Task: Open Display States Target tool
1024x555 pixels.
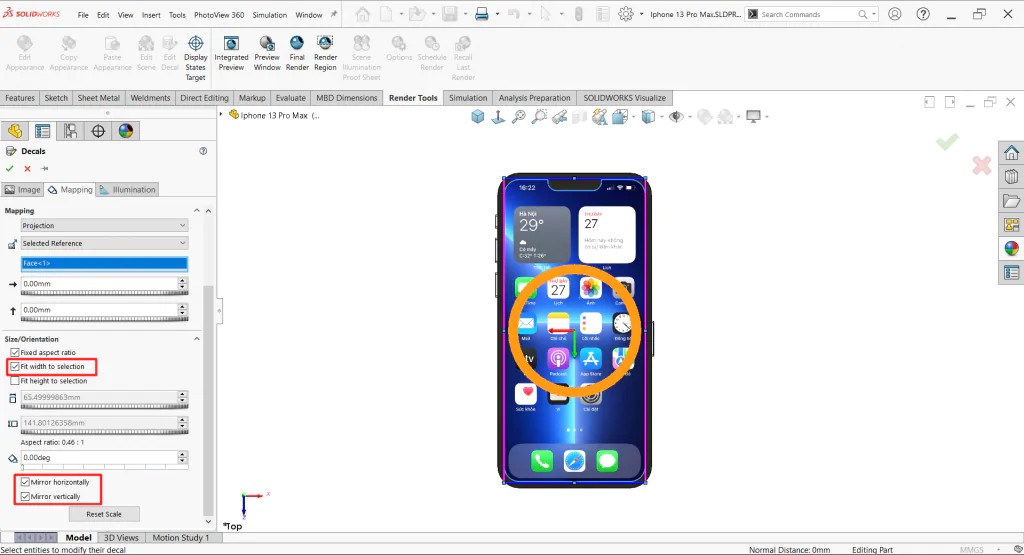Action: [195, 58]
